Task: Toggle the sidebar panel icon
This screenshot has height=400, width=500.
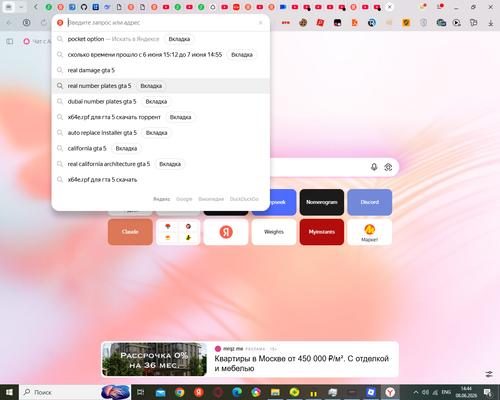Action: (10, 41)
